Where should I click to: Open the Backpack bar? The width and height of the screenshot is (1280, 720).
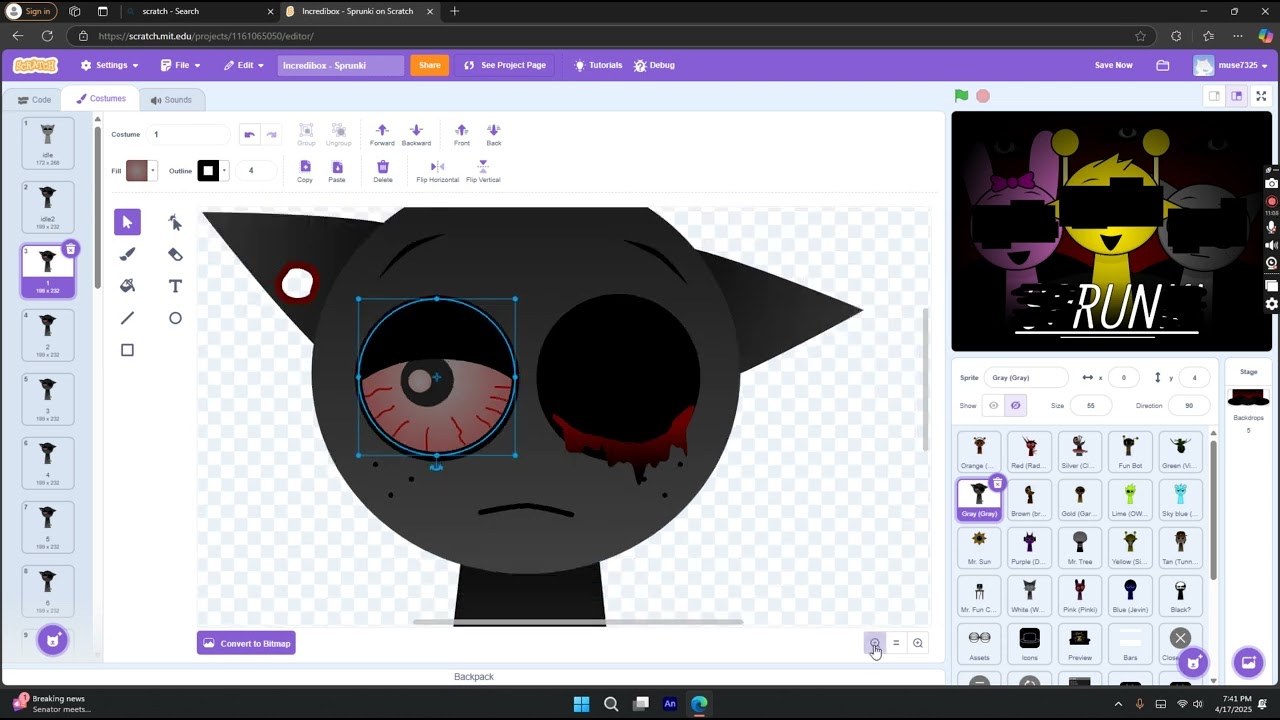473,677
